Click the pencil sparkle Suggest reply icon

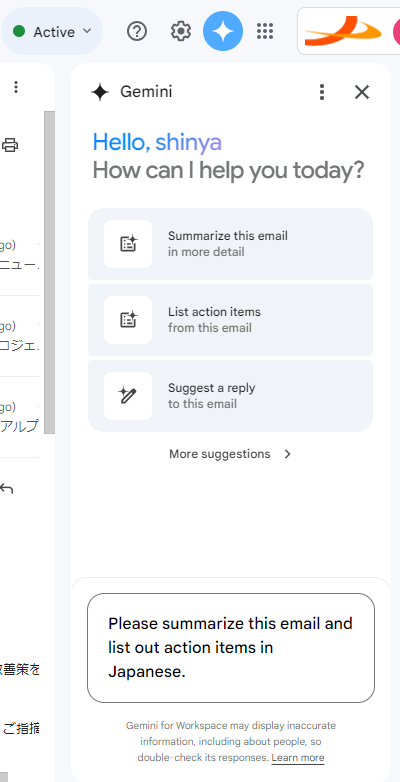coord(128,395)
